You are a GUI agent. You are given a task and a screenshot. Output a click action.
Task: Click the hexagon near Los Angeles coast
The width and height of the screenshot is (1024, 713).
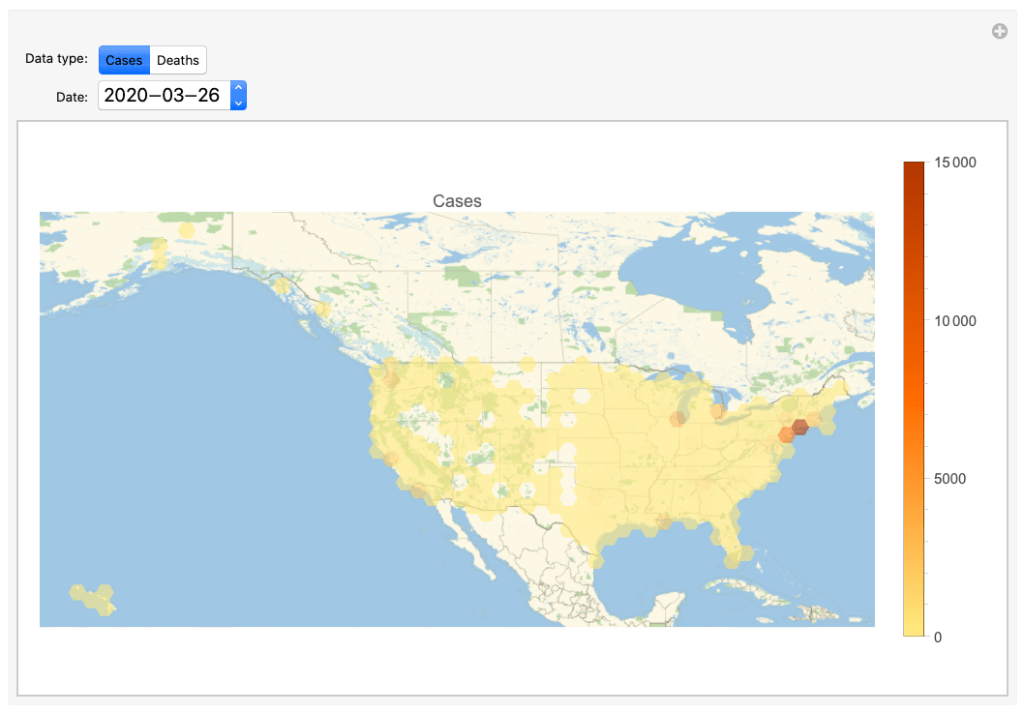[389, 459]
